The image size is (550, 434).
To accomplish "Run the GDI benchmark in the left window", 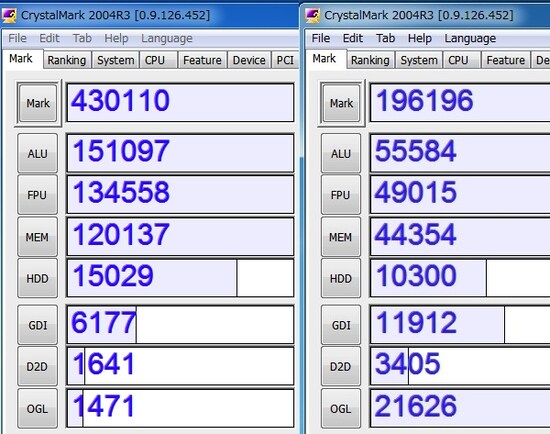I will [x=38, y=325].
